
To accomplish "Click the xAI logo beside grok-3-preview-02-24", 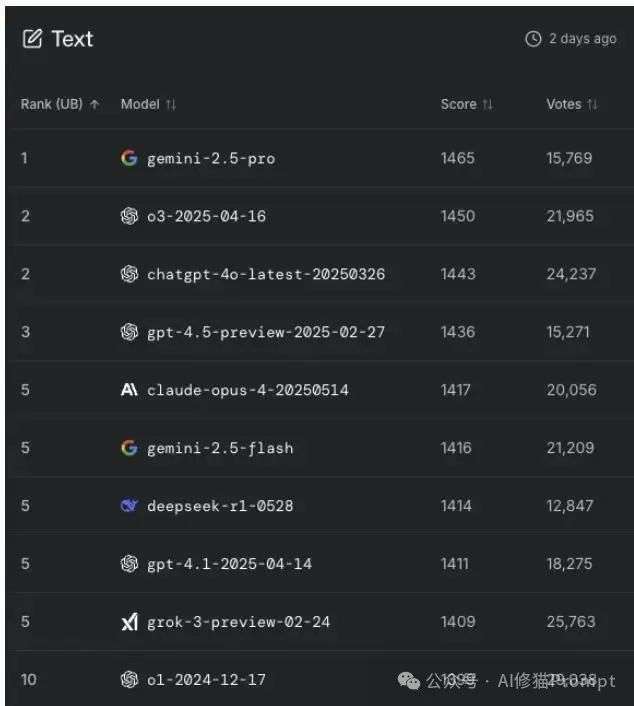I will click(x=130, y=622).
